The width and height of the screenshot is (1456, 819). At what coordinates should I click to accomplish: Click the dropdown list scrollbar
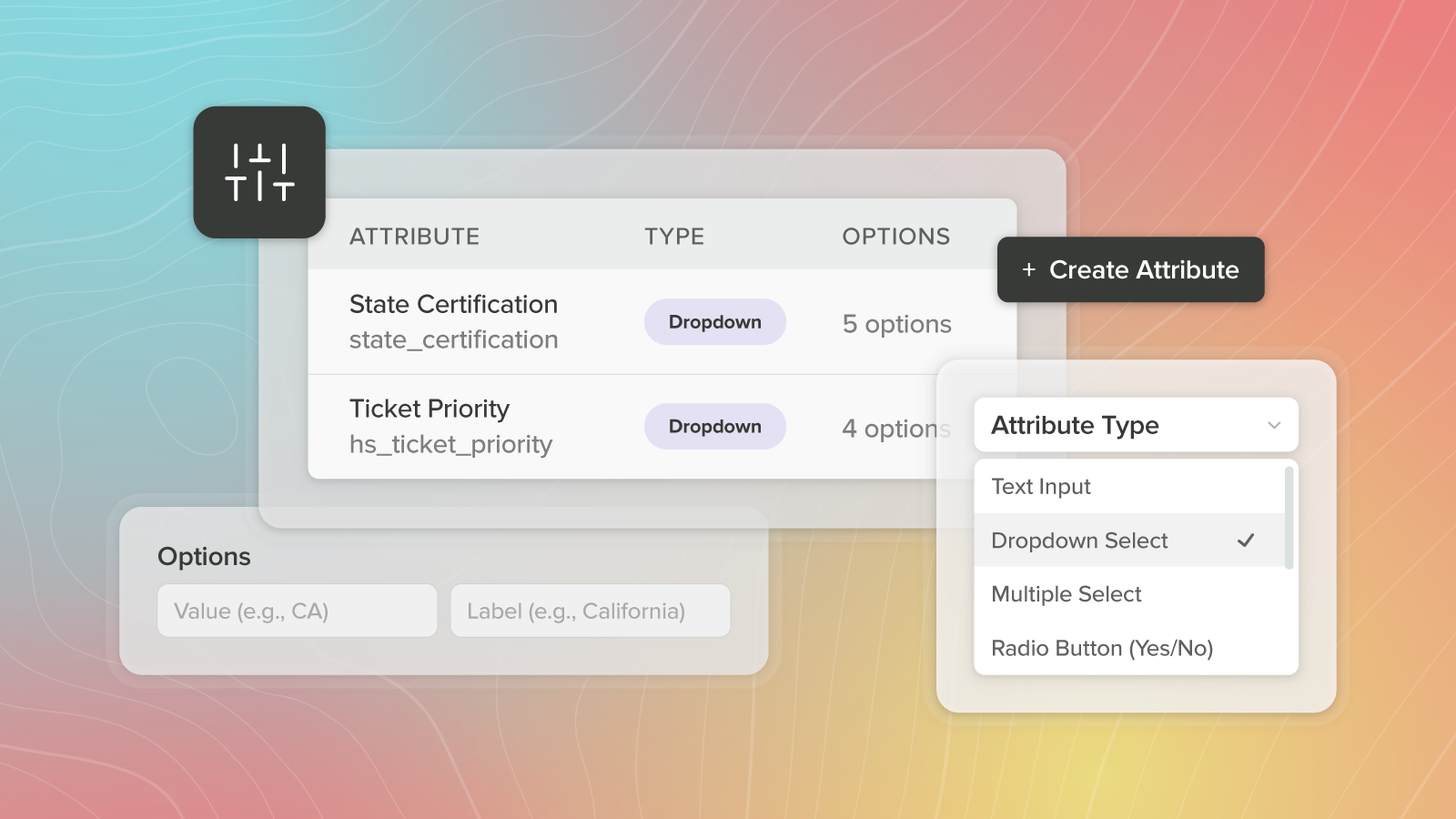pyautogui.click(x=1289, y=517)
